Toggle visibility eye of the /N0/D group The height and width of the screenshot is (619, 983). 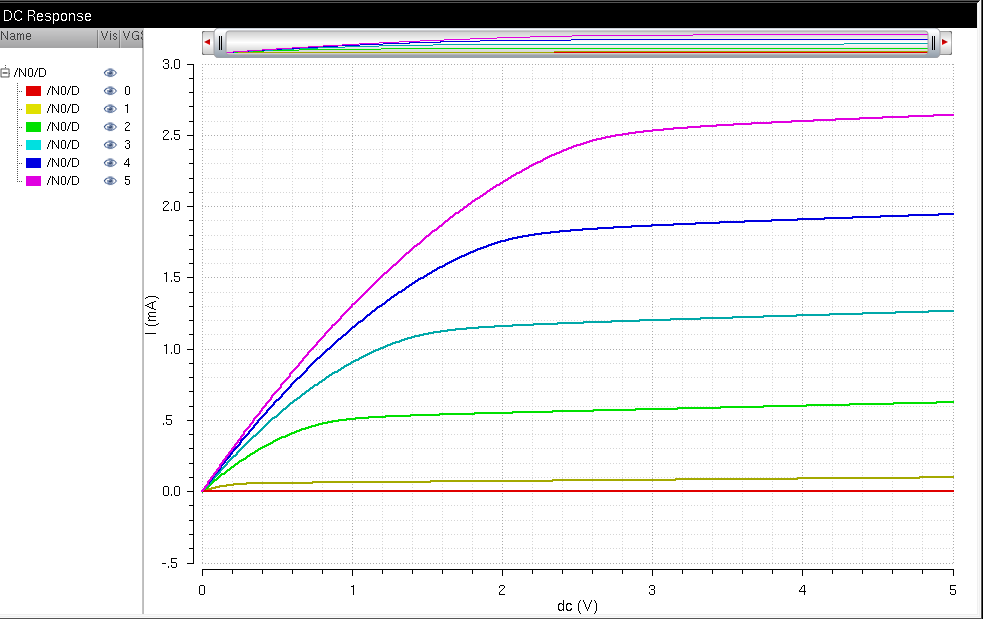click(110, 73)
